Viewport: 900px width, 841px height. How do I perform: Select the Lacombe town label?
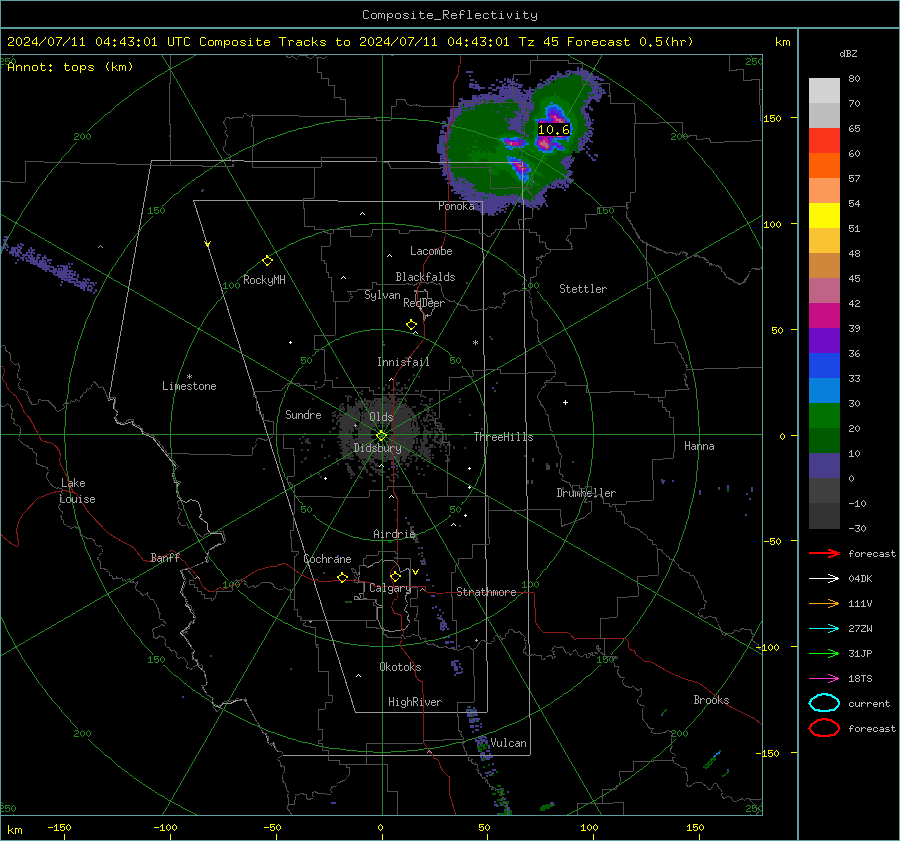[x=431, y=251]
